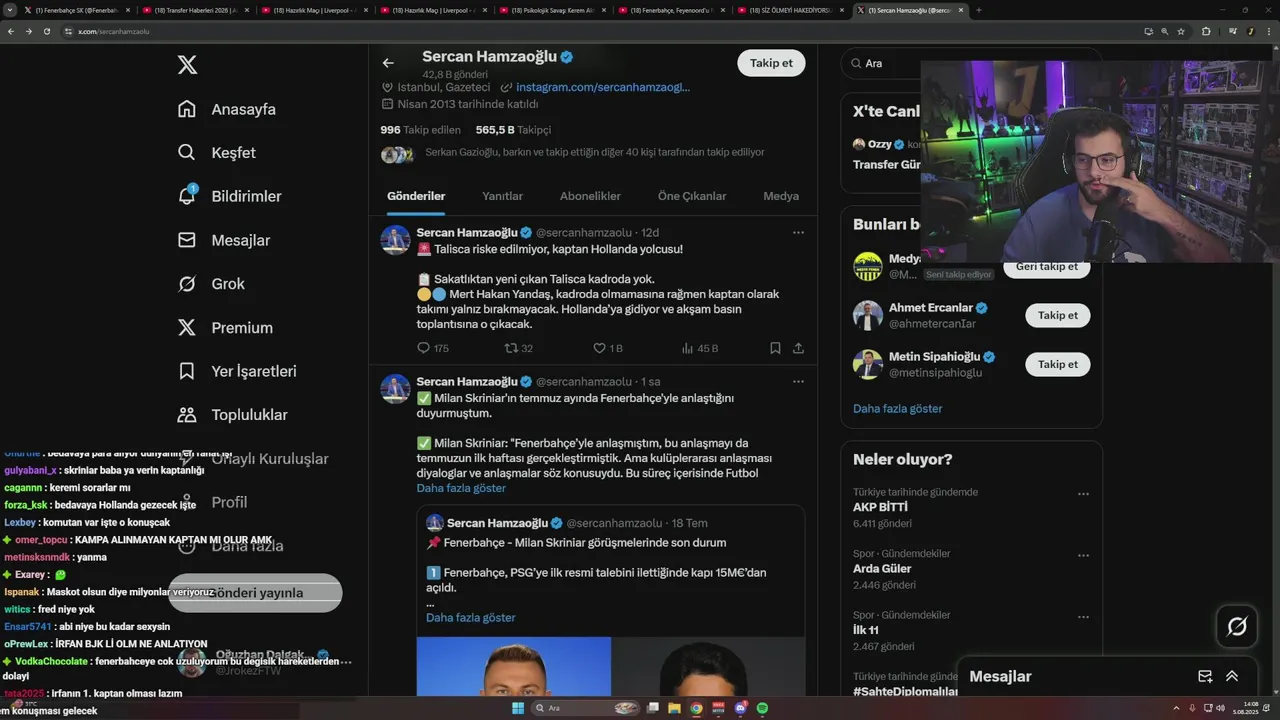1280x720 pixels.
Task: Follow Metin Sipahioğlu
Action: [1057, 364]
